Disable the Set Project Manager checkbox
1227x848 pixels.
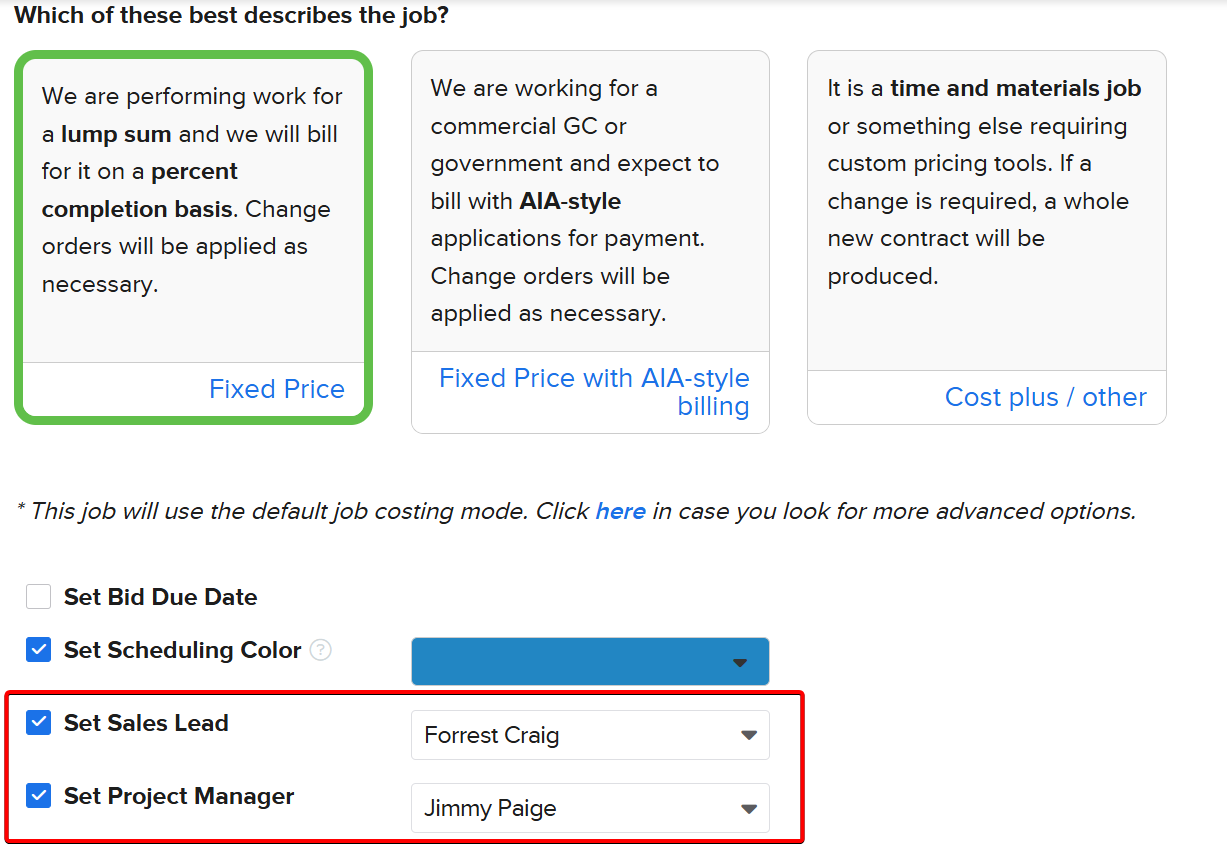(x=38, y=796)
